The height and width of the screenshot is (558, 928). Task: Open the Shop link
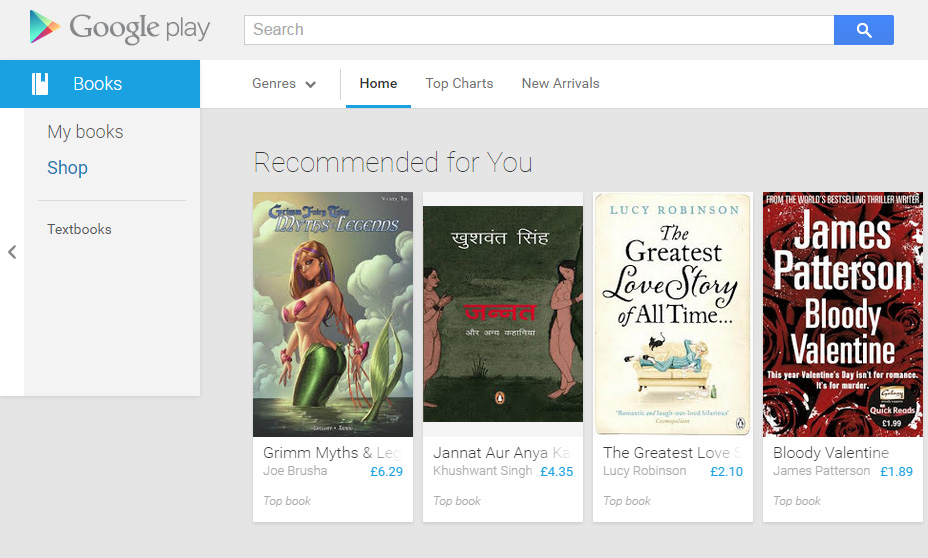[x=67, y=167]
